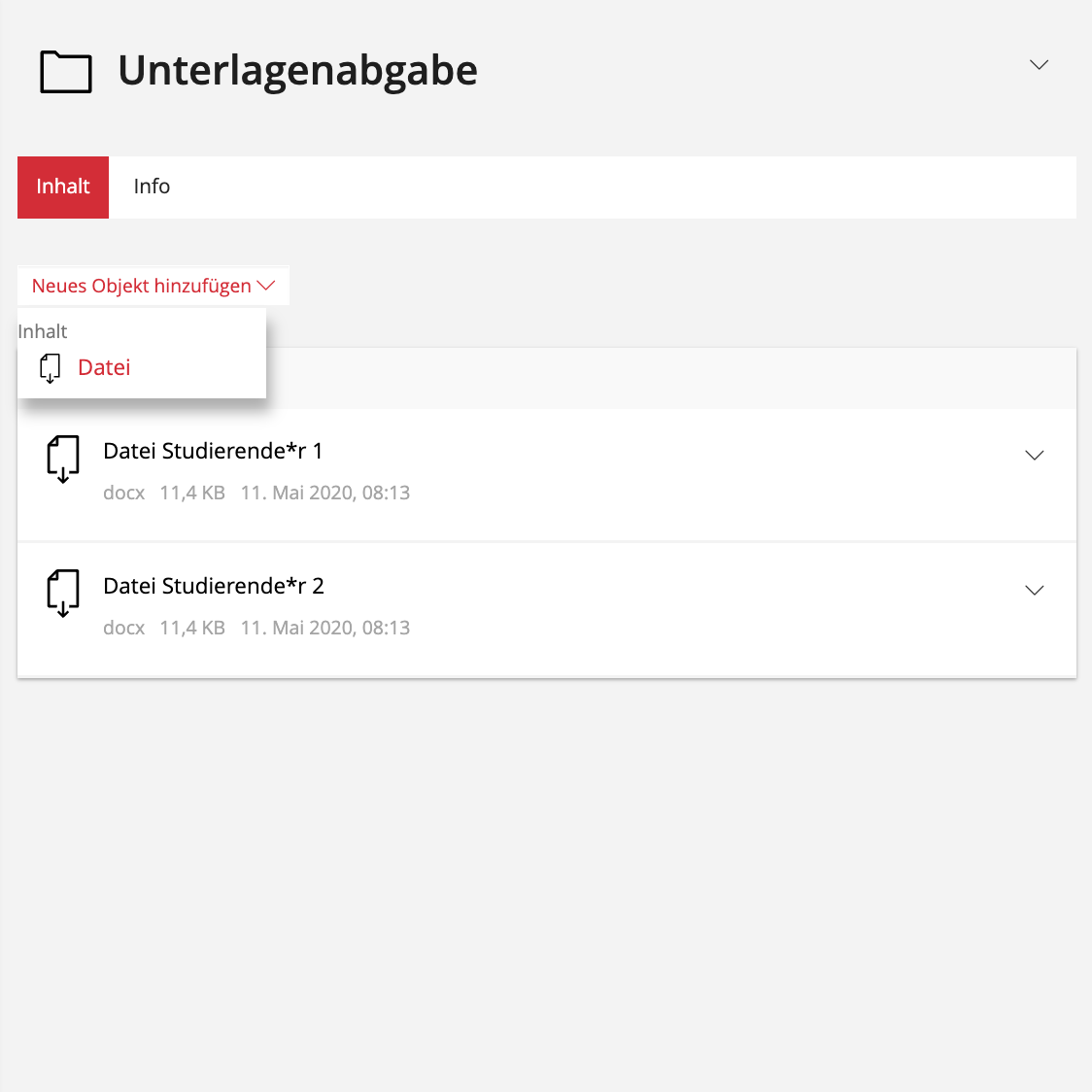Click the folder icon beside Unterlagenabgabe
This screenshot has width=1092, height=1092.
[x=66, y=72]
